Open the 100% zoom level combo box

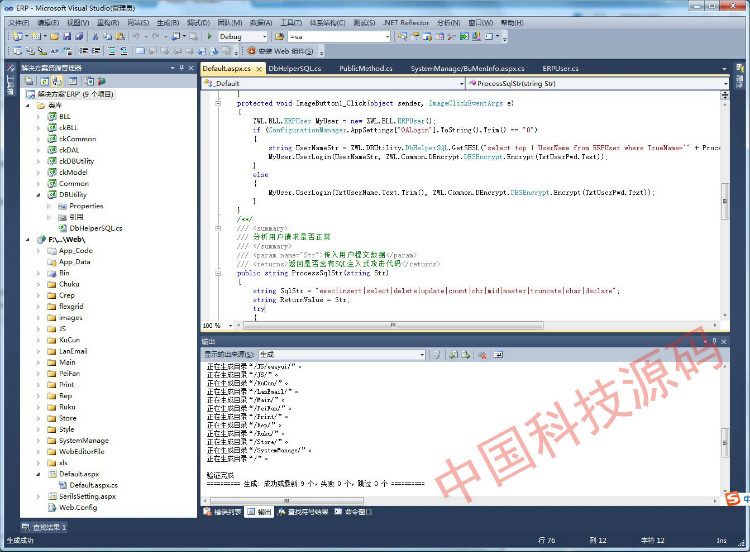[x=215, y=325]
